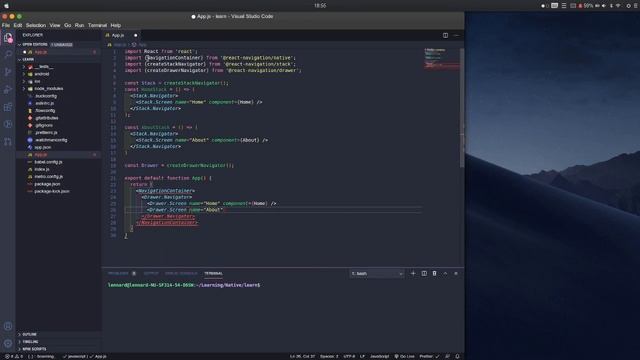Viewport: 640px width, 360px height.
Task: Click the Apple-style logo in top bar
Action: pyautogui.click(x=6, y=6)
